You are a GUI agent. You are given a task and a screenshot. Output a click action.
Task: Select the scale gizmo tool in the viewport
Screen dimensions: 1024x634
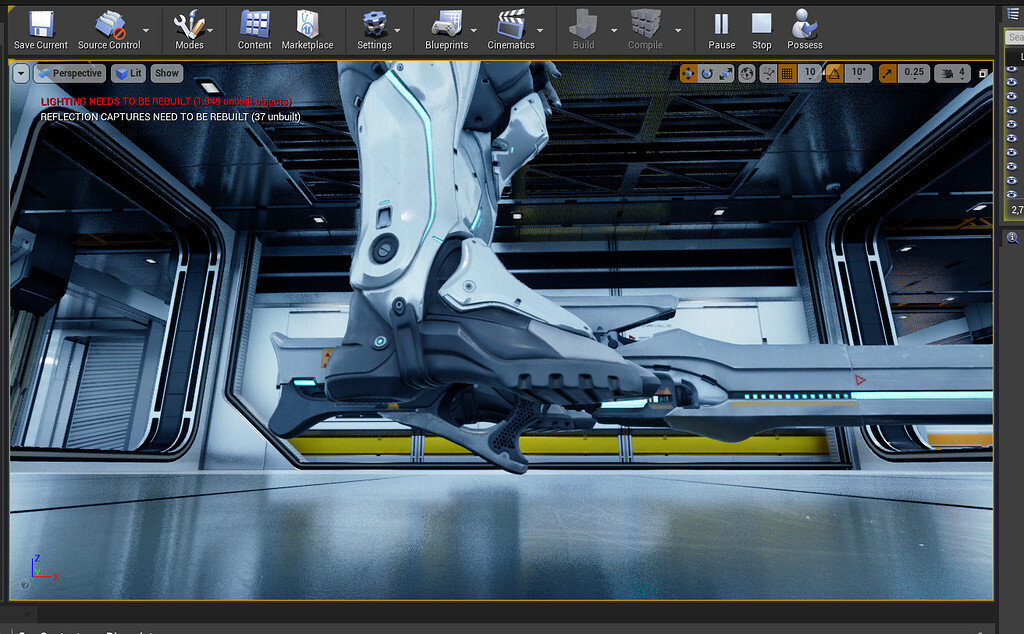pyautogui.click(x=726, y=73)
